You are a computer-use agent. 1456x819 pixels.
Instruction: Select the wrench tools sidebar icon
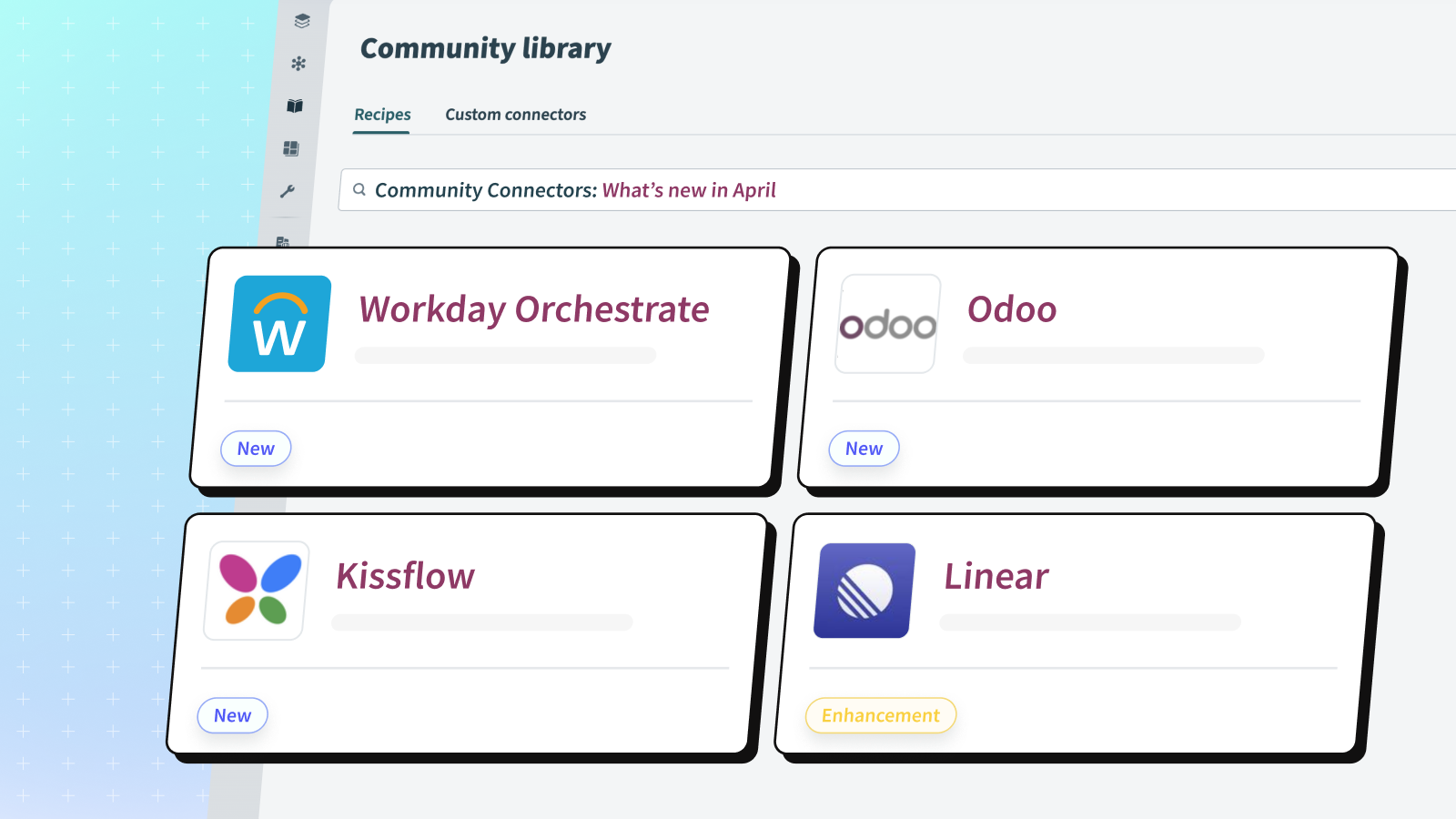[x=288, y=191]
